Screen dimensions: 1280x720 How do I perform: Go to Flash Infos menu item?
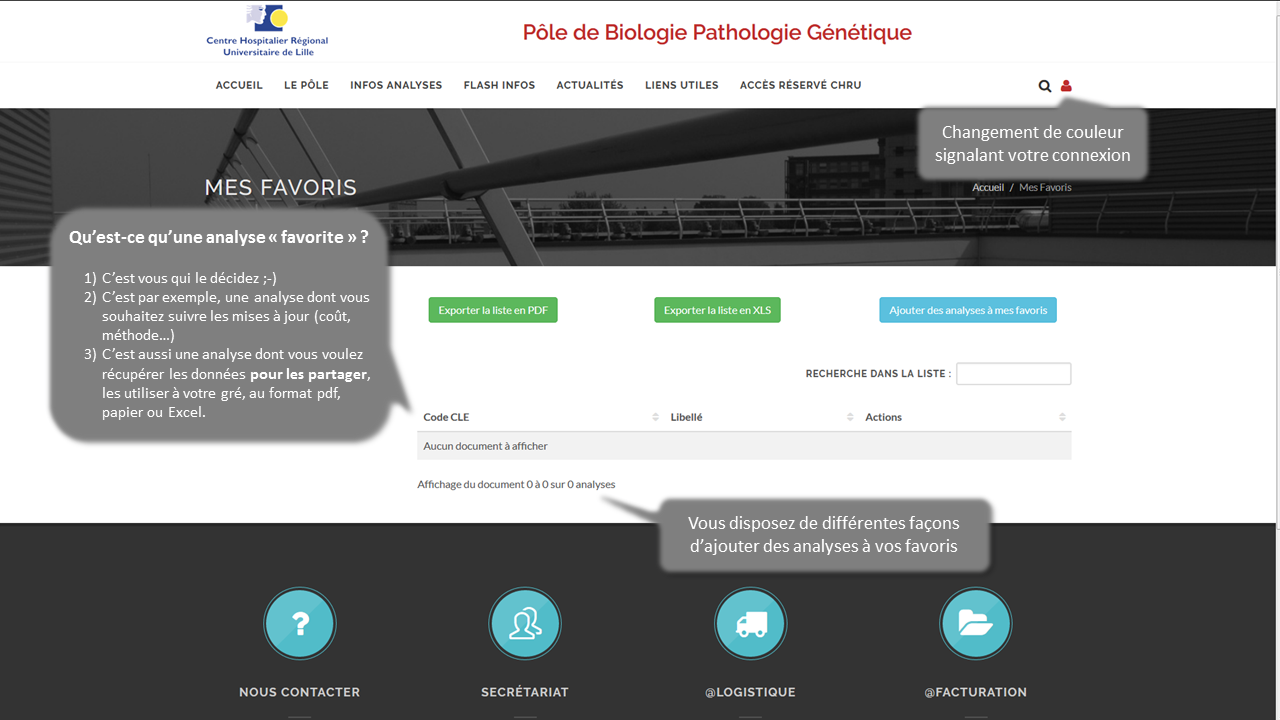coord(499,85)
